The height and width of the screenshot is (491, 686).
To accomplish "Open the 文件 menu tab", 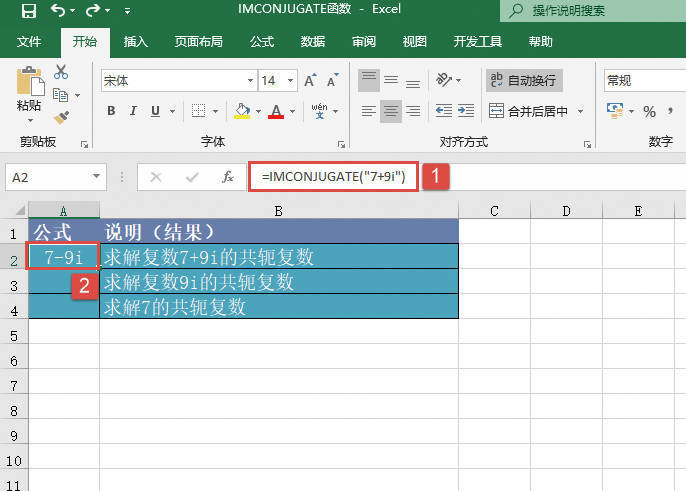I will click(29, 42).
